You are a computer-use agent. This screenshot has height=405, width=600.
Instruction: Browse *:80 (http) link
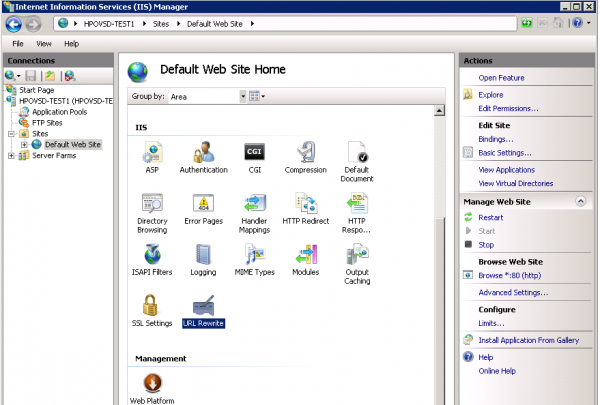(510, 276)
